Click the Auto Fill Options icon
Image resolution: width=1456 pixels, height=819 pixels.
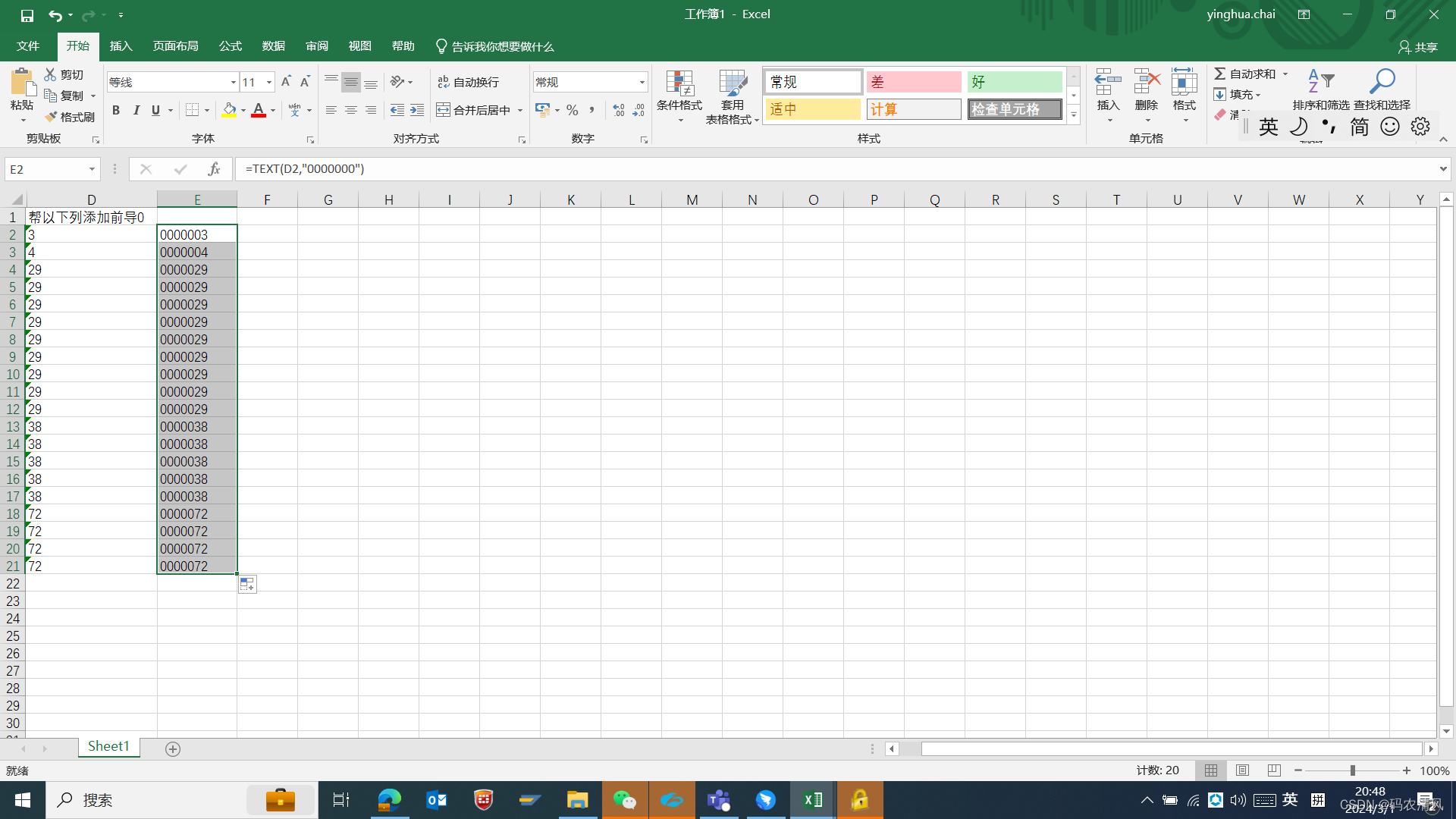click(247, 585)
